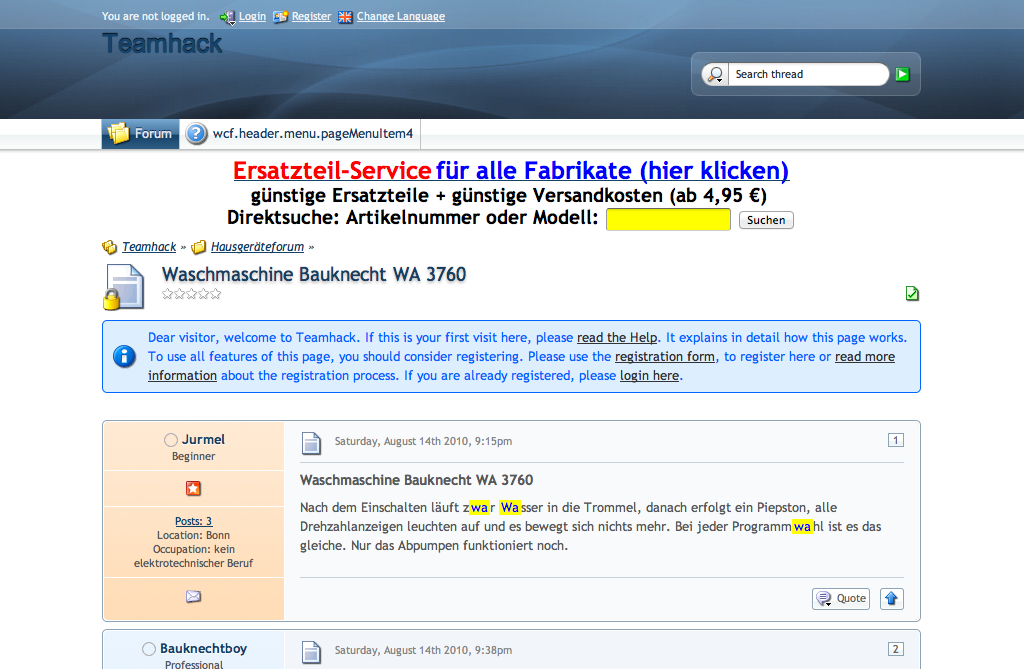Viewport: 1024px width, 669px height.
Task: Open the Jurmel user profile name
Action: (203, 440)
